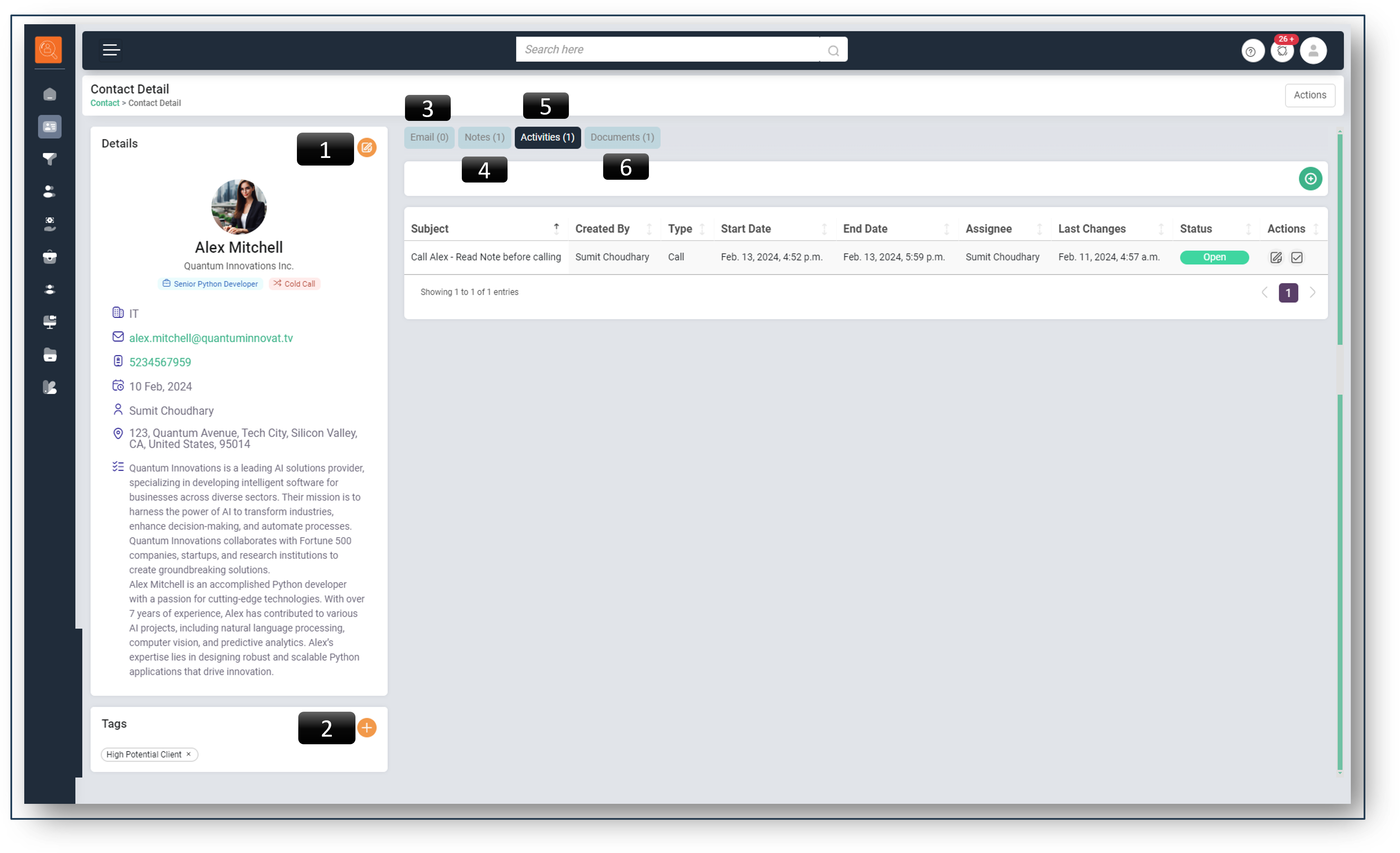Image resolution: width=1400 pixels, height=853 pixels.
Task: Click the orange add tag plus icon
Action: coord(367,728)
